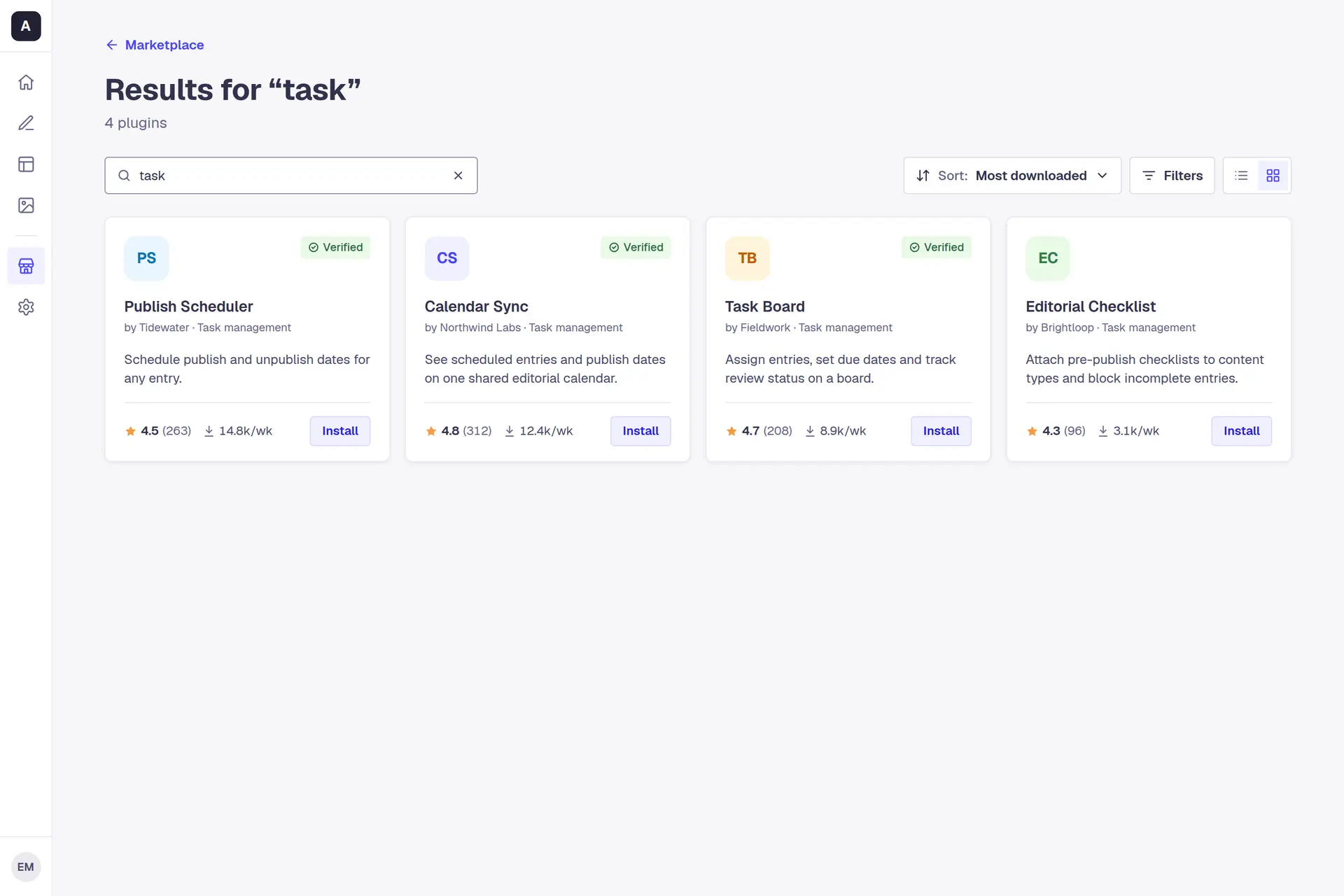
Task: Install the Task Board plugin
Action: pyautogui.click(x=941, y=431)
